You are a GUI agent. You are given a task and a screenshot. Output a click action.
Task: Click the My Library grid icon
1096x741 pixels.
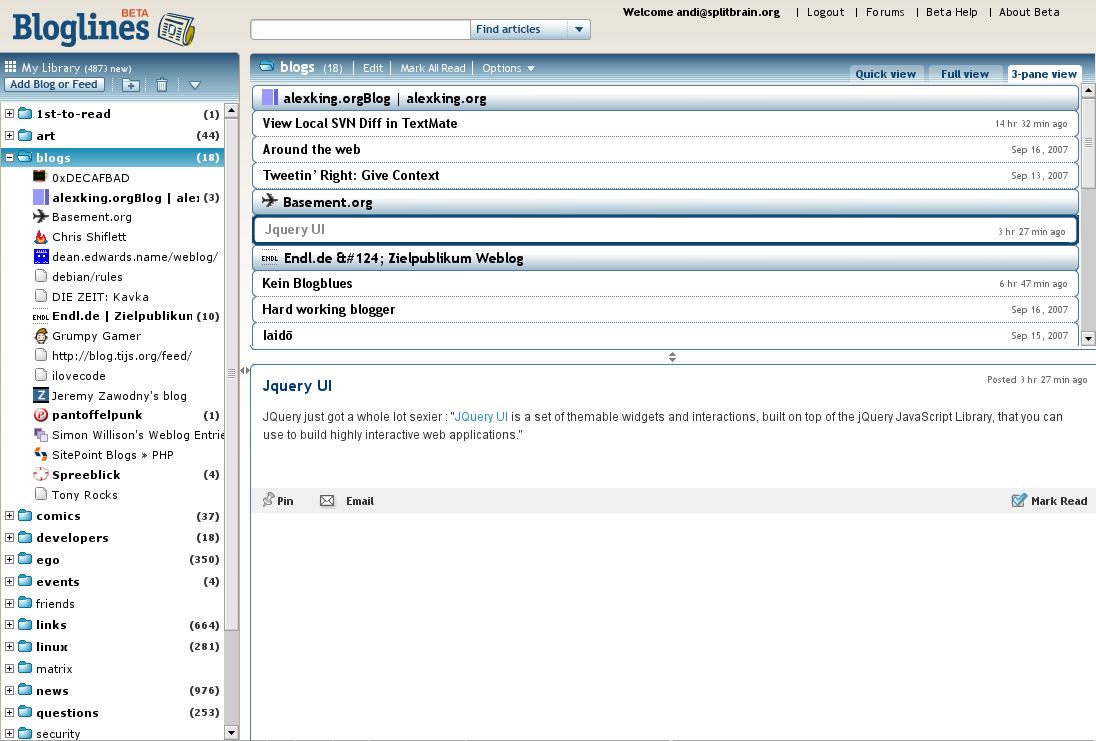pos(10,67)
